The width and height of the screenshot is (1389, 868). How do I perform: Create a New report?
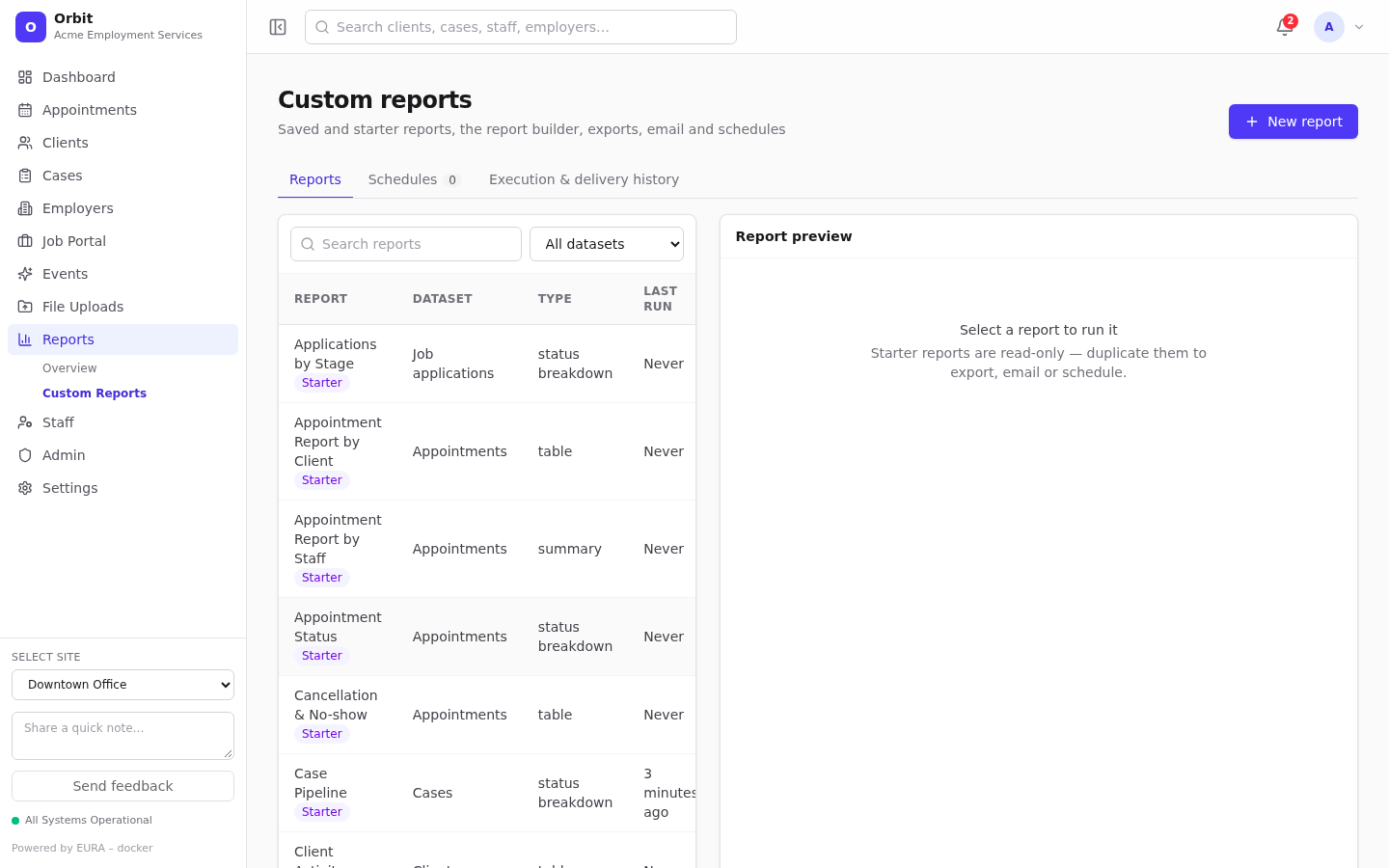coord(1294,122)
